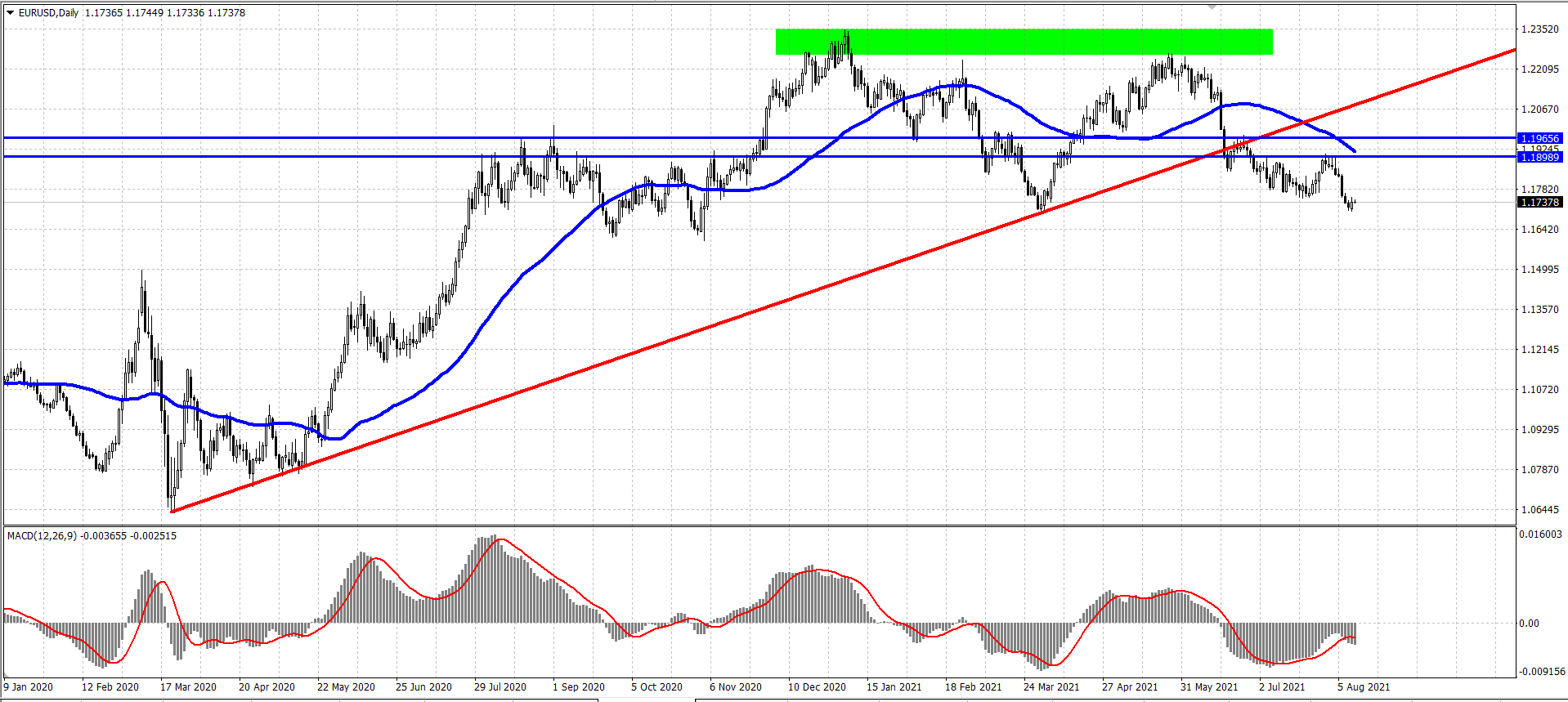Select the 1.19656 horizontal line price label
This screenshot has width=1568, height=702.
[1540, 139]
